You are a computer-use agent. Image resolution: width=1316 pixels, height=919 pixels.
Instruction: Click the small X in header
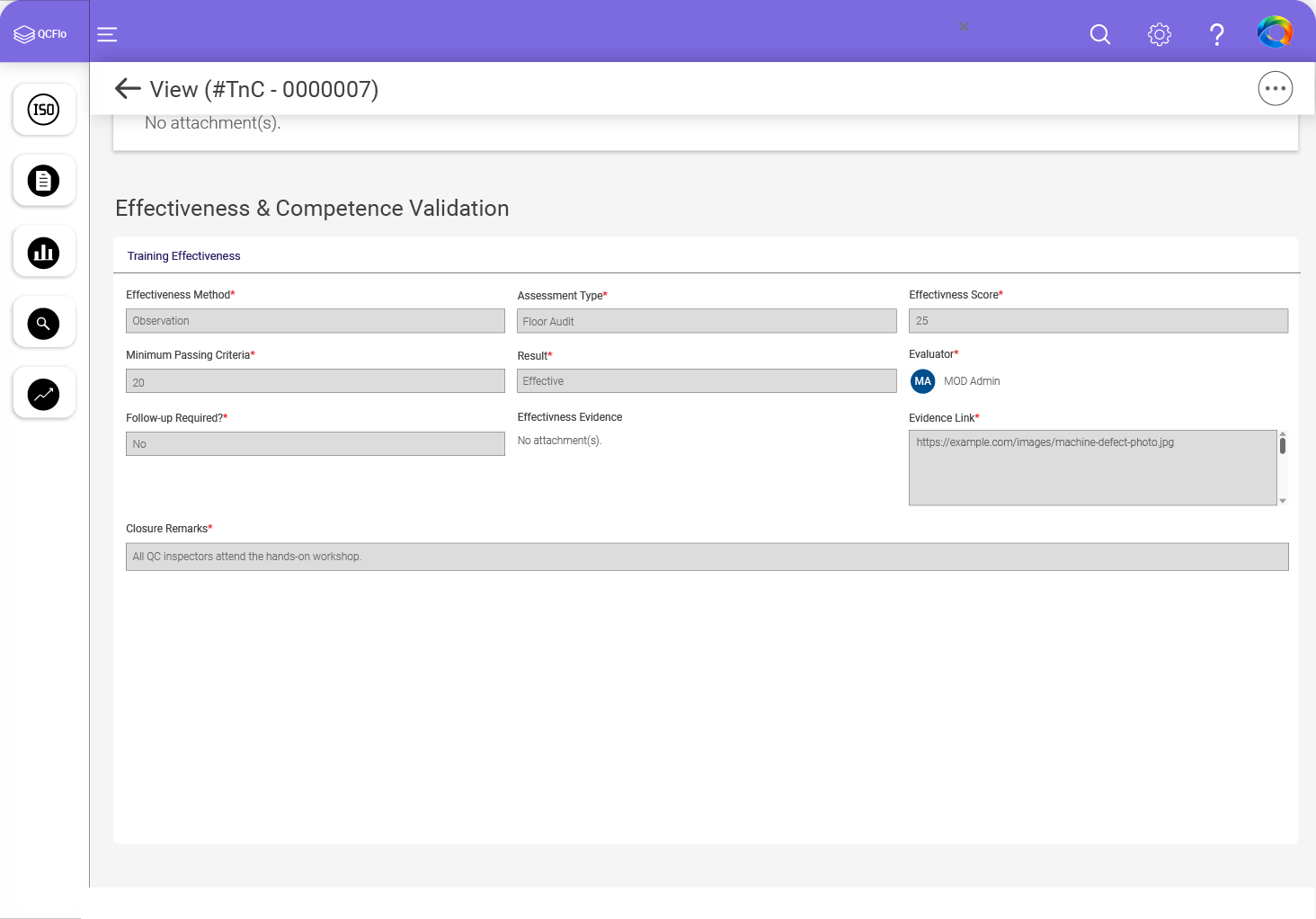[964, 27]
